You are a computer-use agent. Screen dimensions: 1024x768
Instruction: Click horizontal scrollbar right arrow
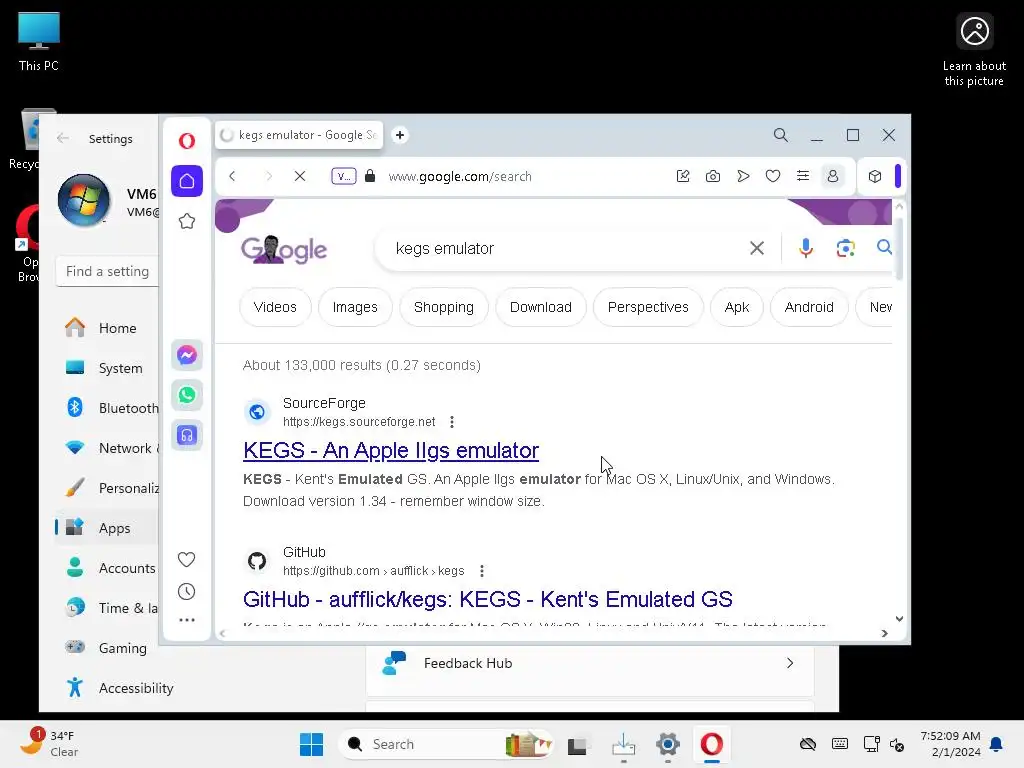(884, 633)
